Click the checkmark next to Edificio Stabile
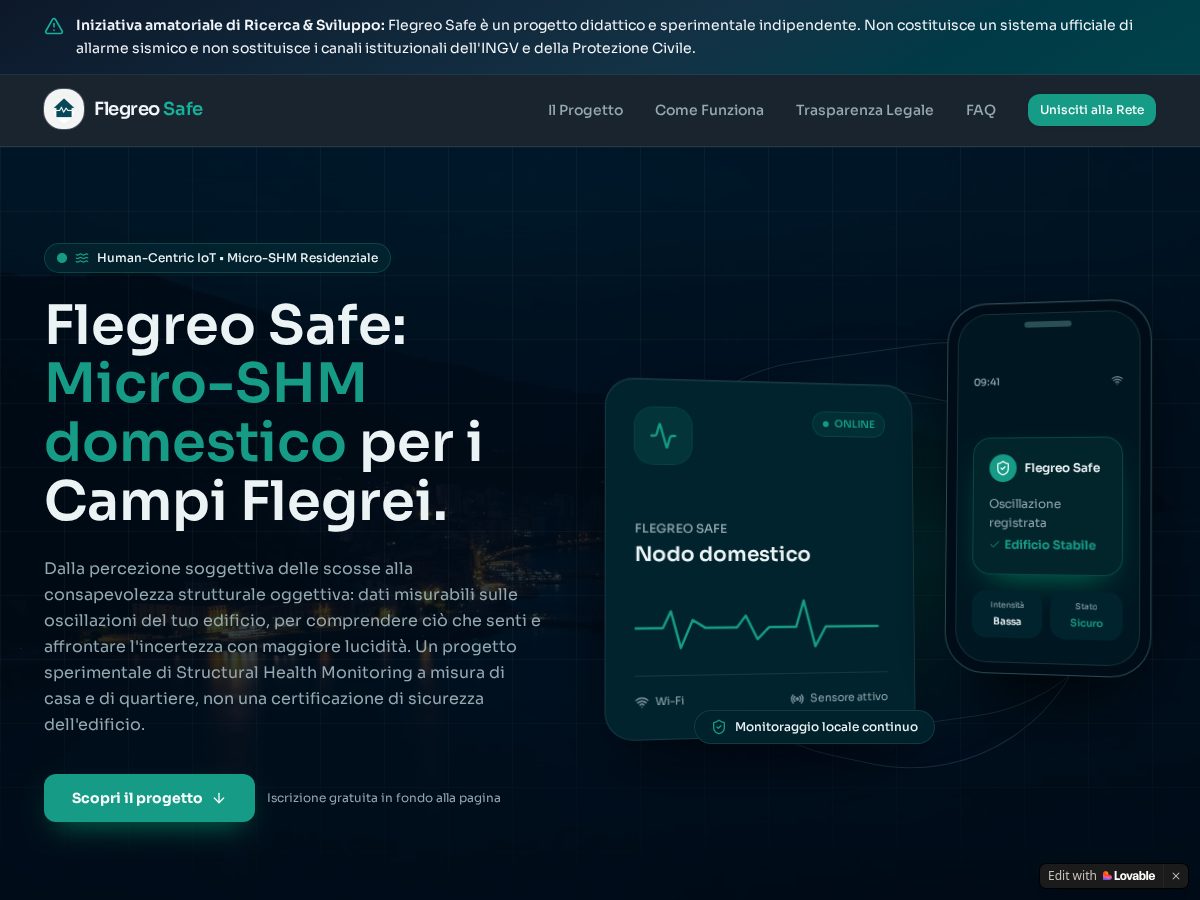The image size is (1200, 900). pyautogui.click(x=994, y=545)
